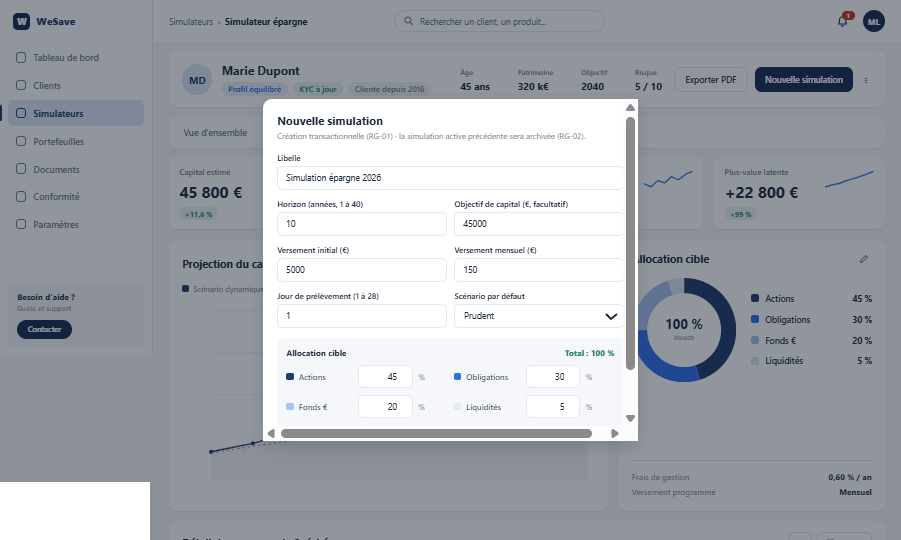Click the Documents sidebar icon

pos(21,169)
